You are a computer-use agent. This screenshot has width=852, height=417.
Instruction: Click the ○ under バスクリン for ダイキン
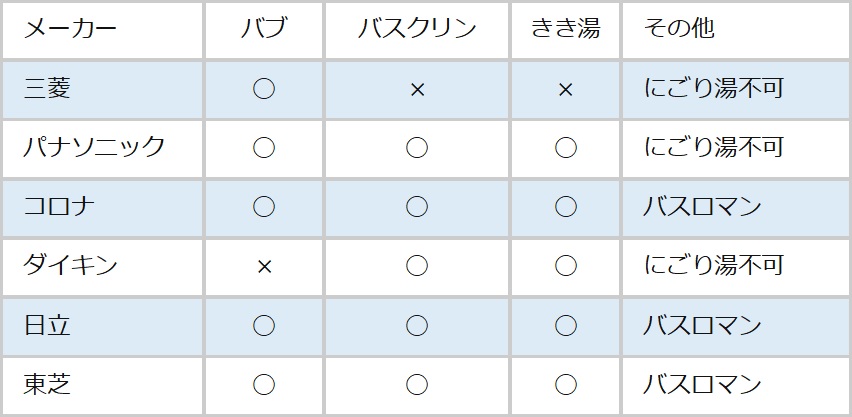pos(417,266)
